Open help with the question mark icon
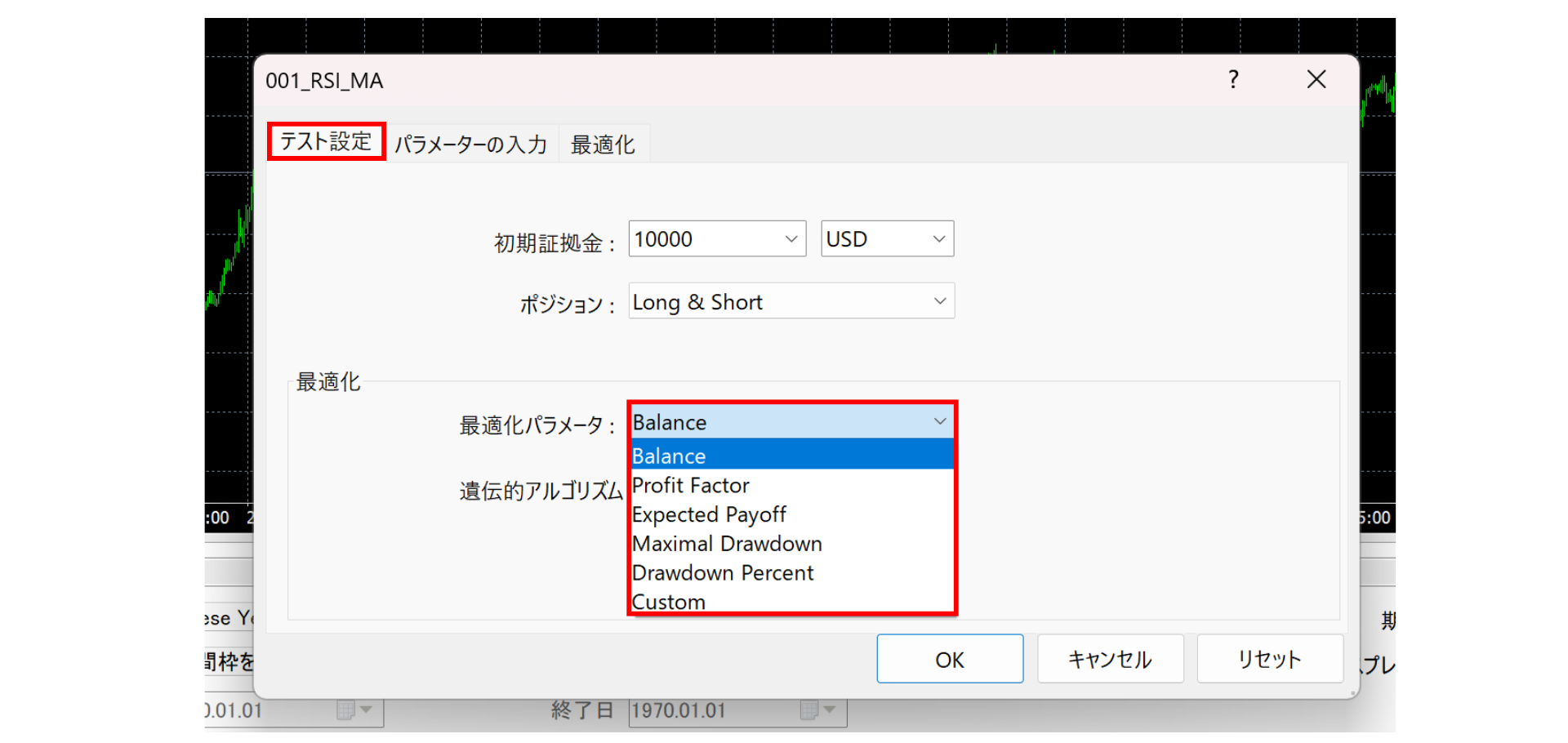This screenshot has width=1568, height=743. (x=1233, y=79)
